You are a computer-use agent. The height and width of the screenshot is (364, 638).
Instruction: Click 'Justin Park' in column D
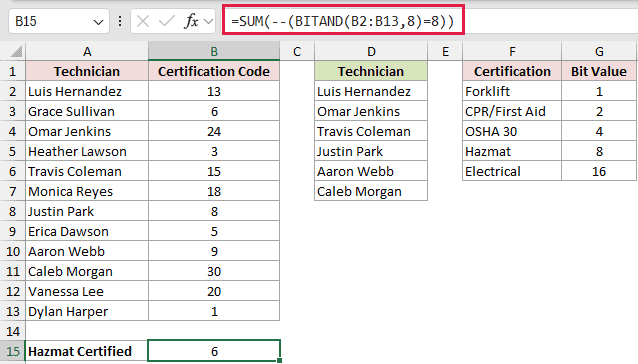pos(371,151)
